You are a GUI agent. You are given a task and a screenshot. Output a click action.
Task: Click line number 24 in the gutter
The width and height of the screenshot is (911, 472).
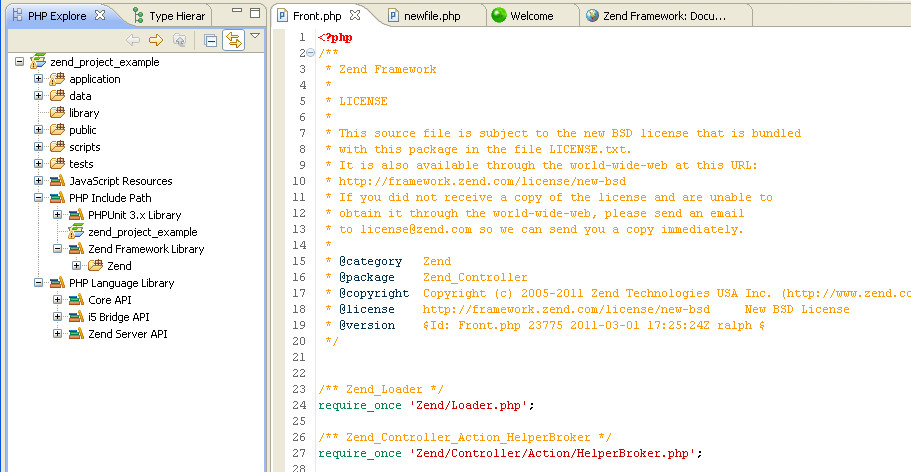tap(299, 405)
